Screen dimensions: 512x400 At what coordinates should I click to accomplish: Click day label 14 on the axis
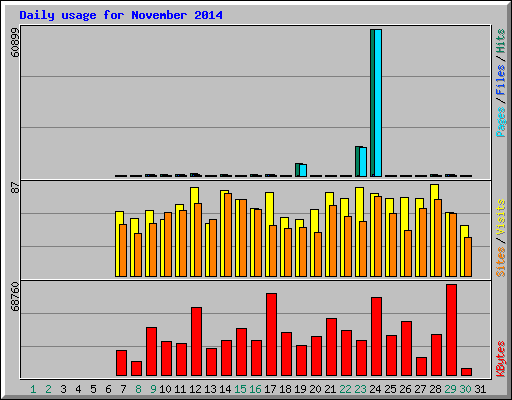coord(225,389)
